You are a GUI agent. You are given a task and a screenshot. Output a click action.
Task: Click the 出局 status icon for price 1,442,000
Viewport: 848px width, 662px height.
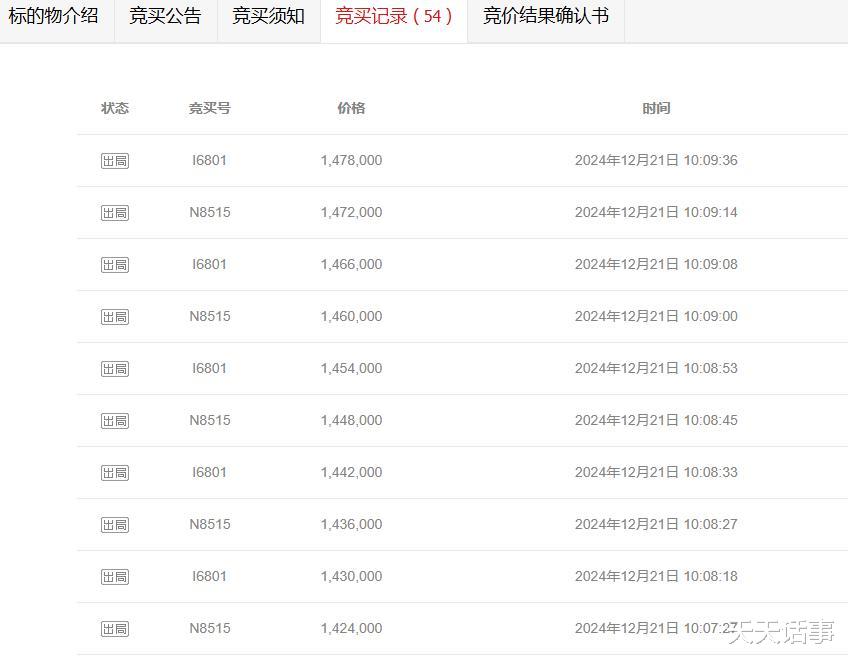[x=115, y=473]
